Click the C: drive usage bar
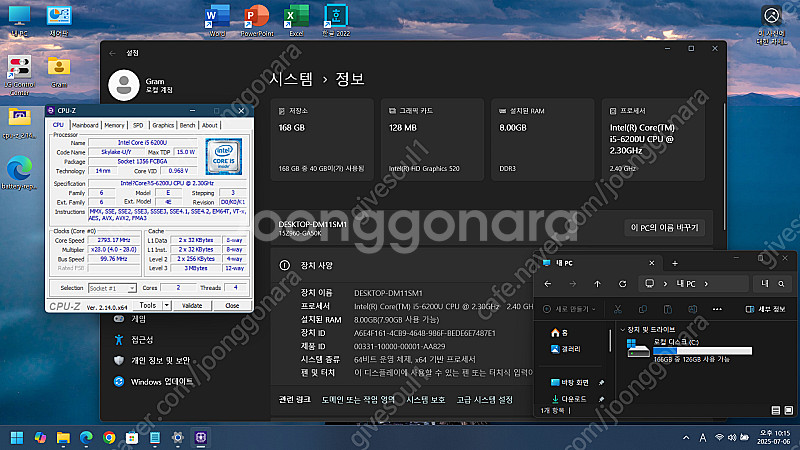 tap(703, 351)
